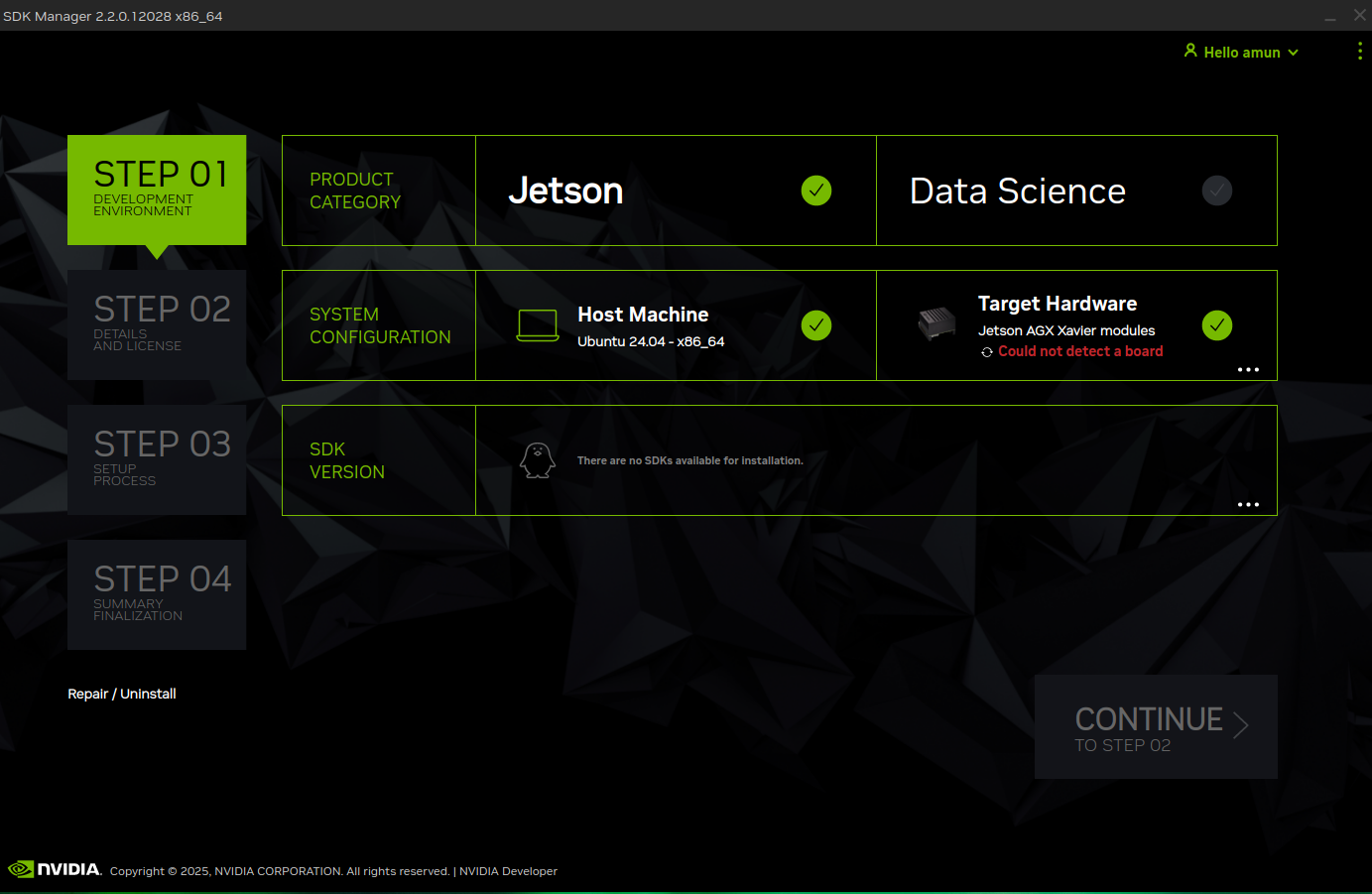The width and height of the screenshot is (1372, 894).
Task: Click Continue to Step 02 button
Action: coord(1156,726)
